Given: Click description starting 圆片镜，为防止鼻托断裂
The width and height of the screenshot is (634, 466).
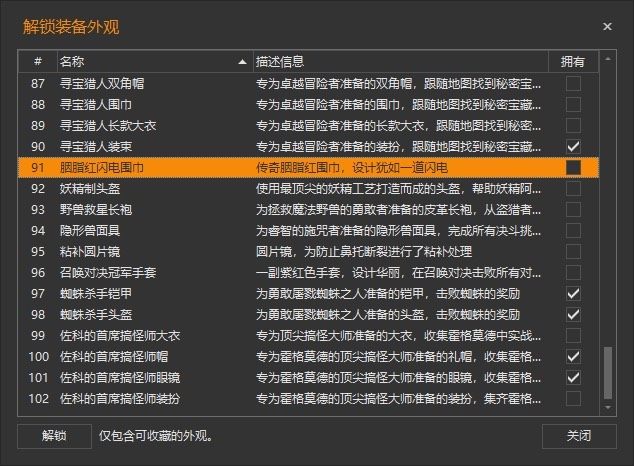Looking at the screenshot, I should [364, 252].
